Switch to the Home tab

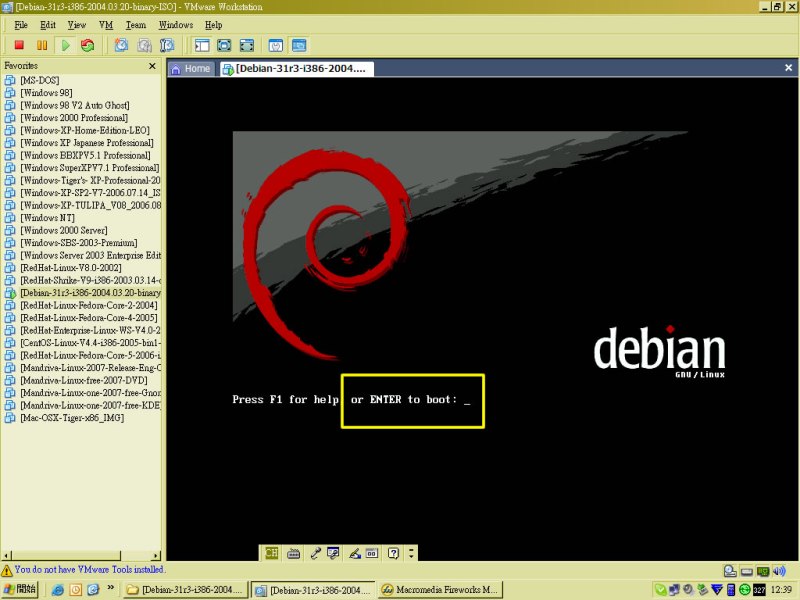tap(191, 69)
